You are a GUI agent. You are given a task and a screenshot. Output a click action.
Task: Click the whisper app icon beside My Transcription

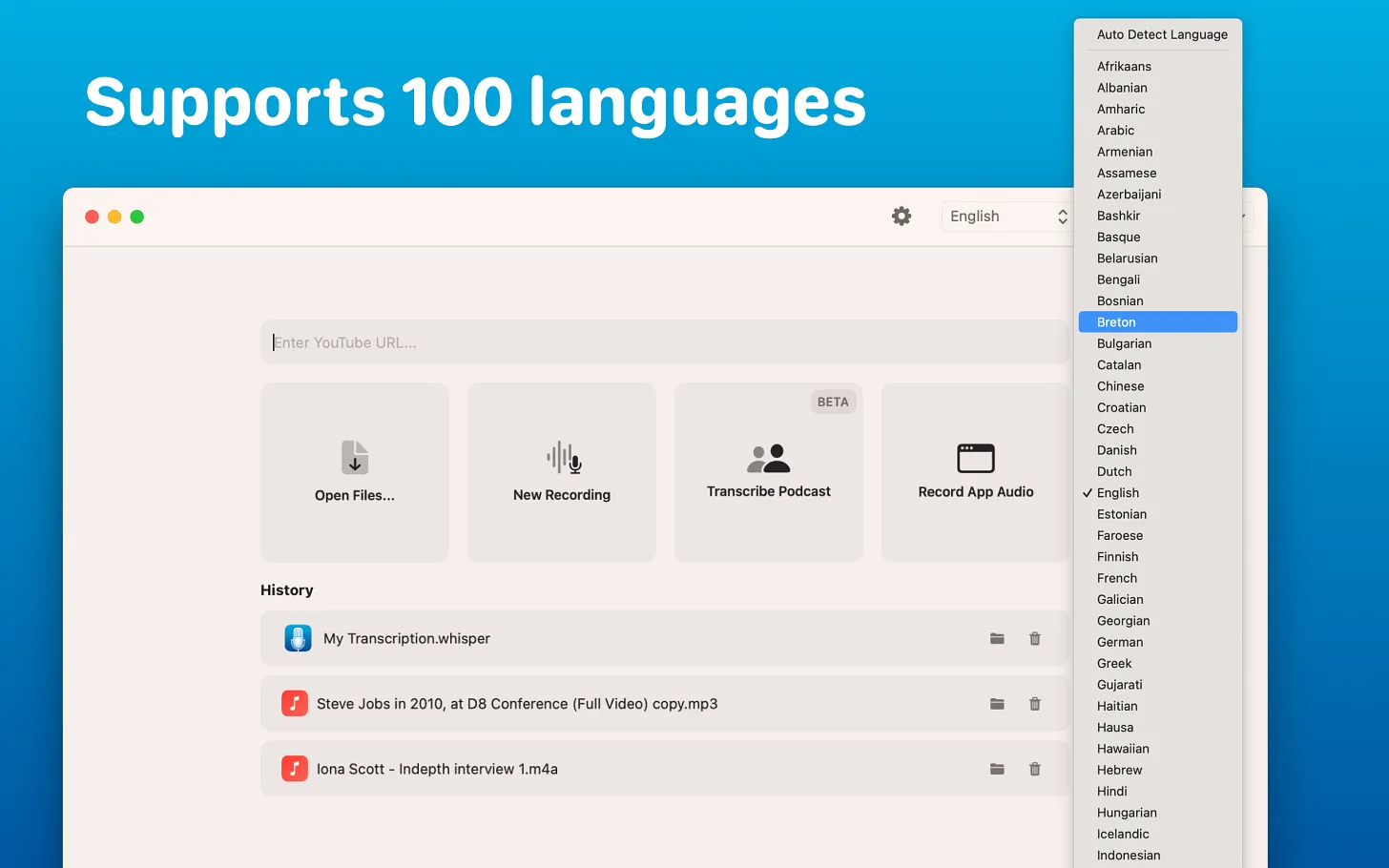298,638
